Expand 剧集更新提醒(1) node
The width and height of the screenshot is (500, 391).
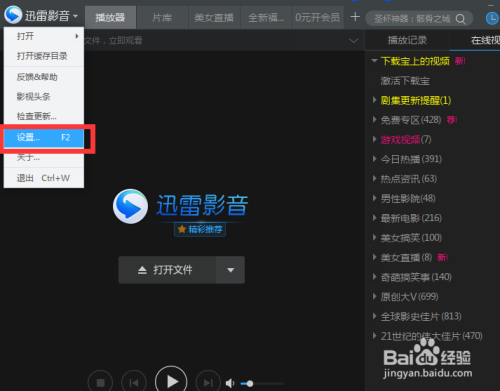point(374,100)
